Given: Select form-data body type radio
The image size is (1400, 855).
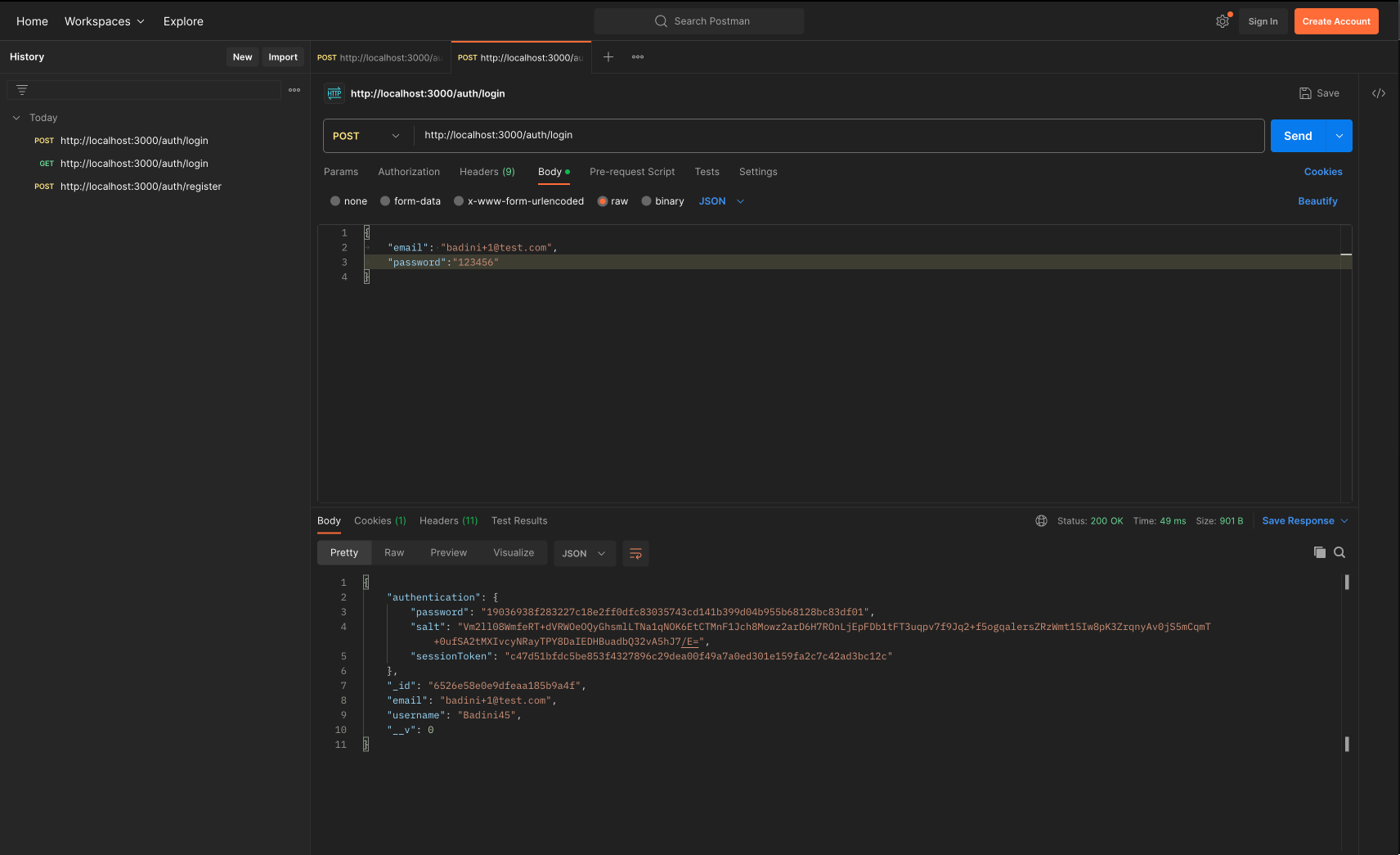Looking at the screenshot, I should 385,201.
